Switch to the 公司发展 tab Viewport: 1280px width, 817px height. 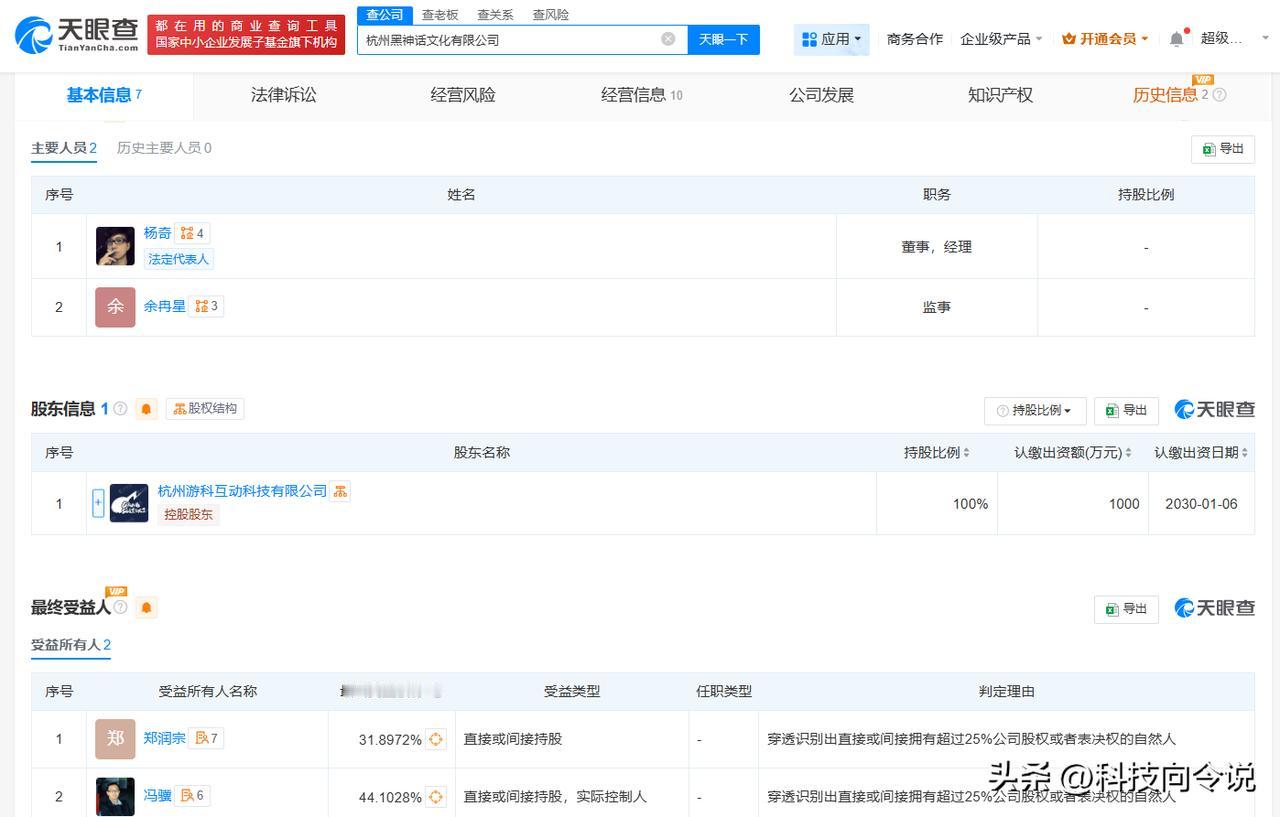(821, 95)
